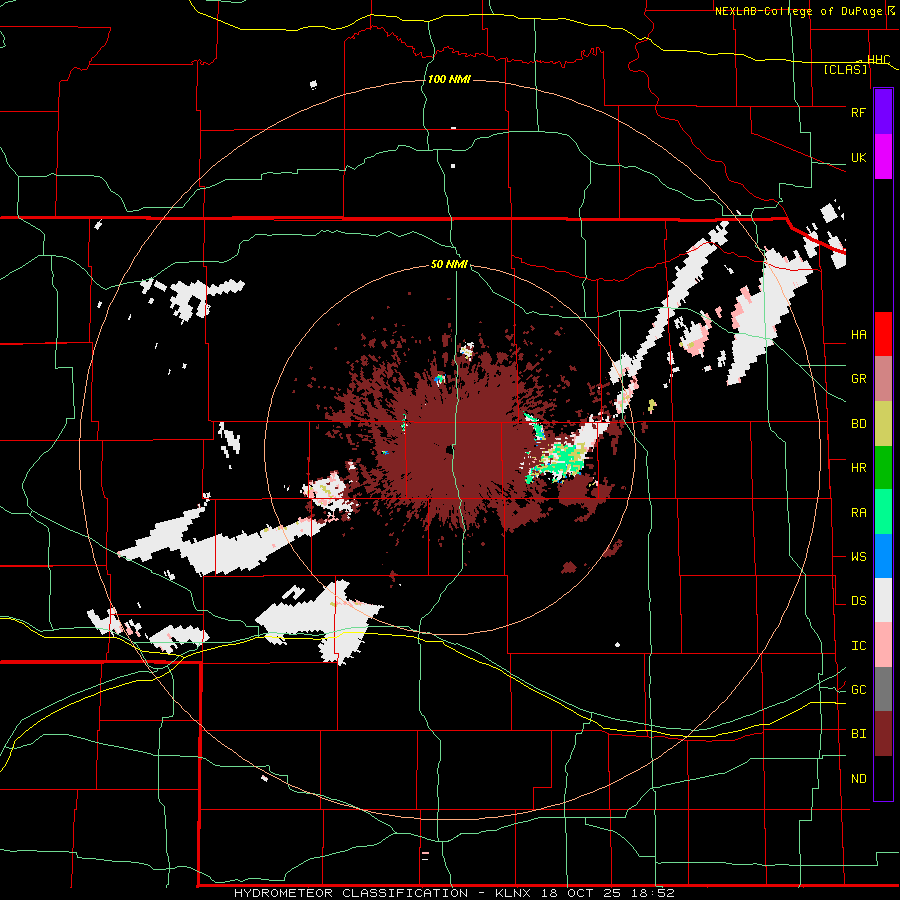Image resolution: width=900 pixels, height=900 pixels.
Task: Click the '100 NMI' range ring label
Action: pos(449,79)
